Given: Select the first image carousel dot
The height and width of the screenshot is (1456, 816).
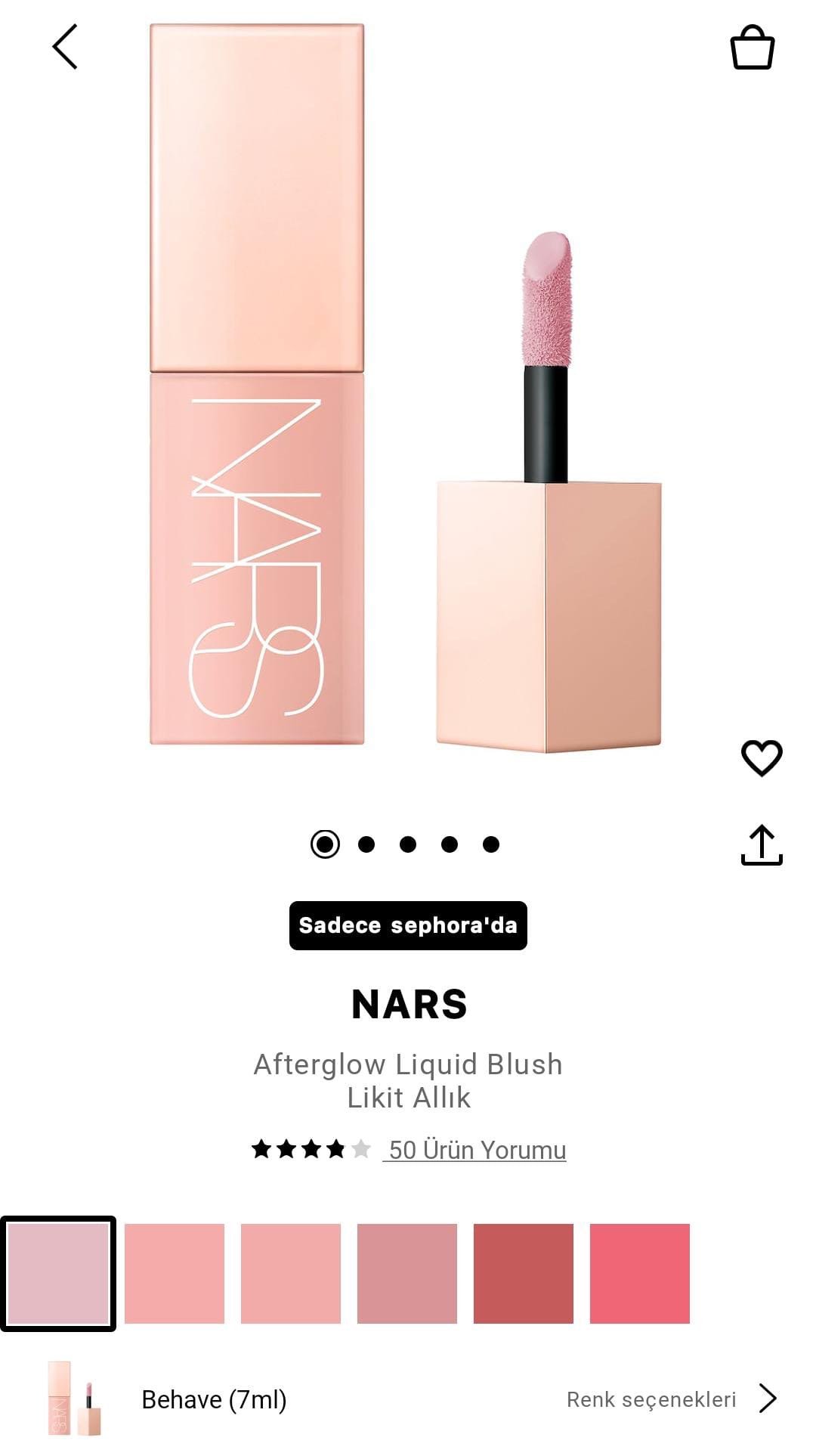Looking at the screenshot, I should [x=325, y=844].
